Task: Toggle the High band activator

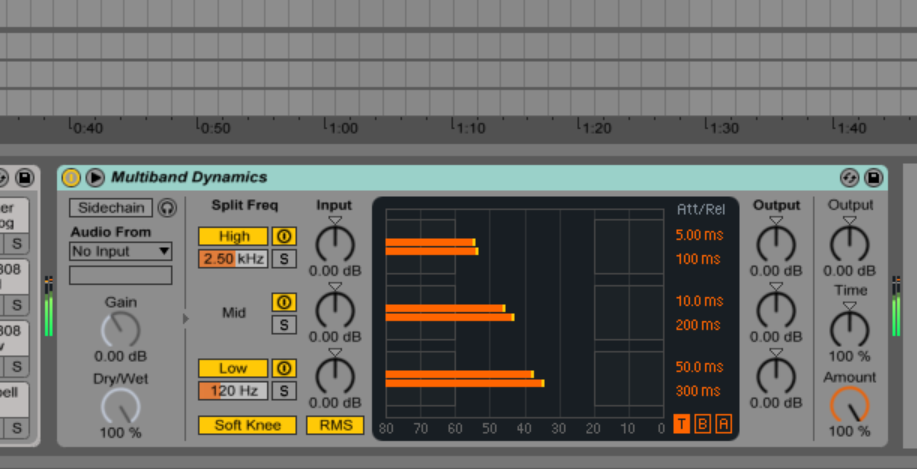Action: pyautogui.click(x=284, y=237)
